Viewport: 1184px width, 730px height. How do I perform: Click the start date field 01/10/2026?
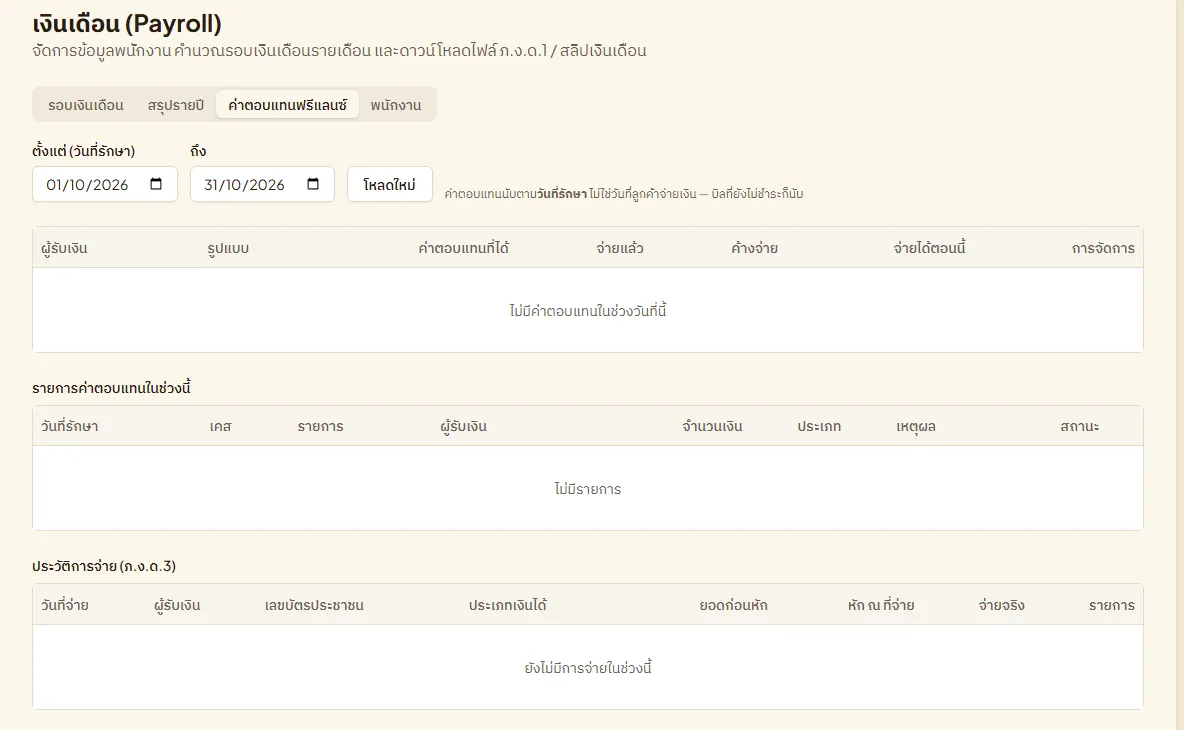point(105,184)
